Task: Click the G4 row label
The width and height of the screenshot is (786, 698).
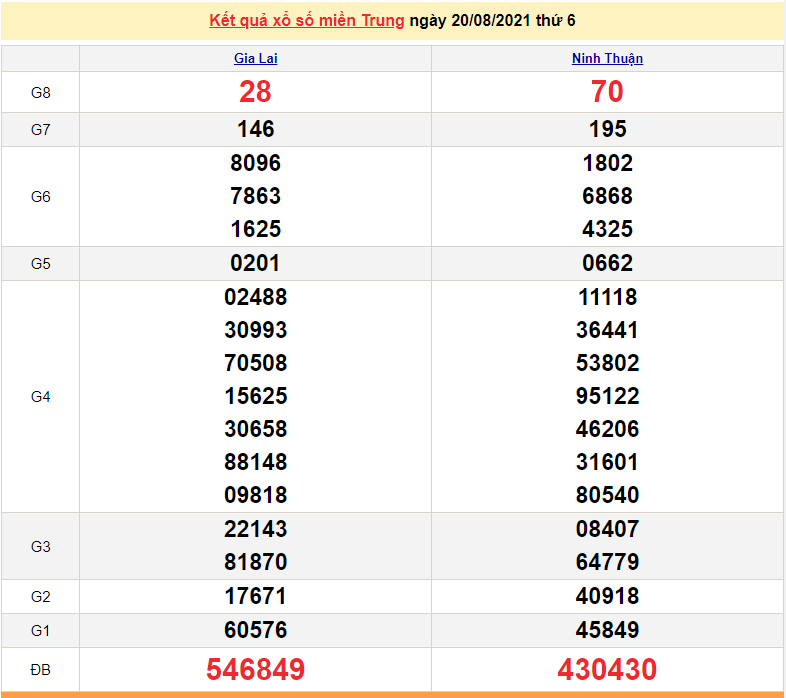Action: tap(40, 397)
